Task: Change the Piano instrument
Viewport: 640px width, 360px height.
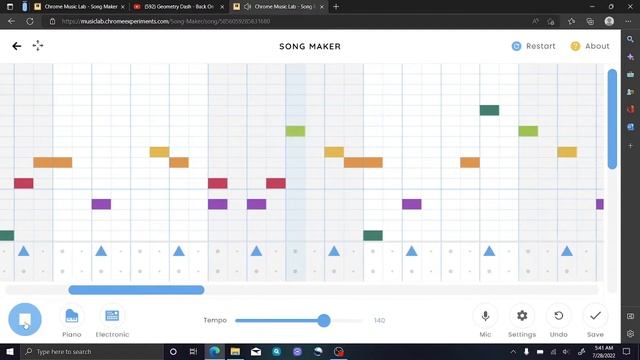Action: point(71,321)
